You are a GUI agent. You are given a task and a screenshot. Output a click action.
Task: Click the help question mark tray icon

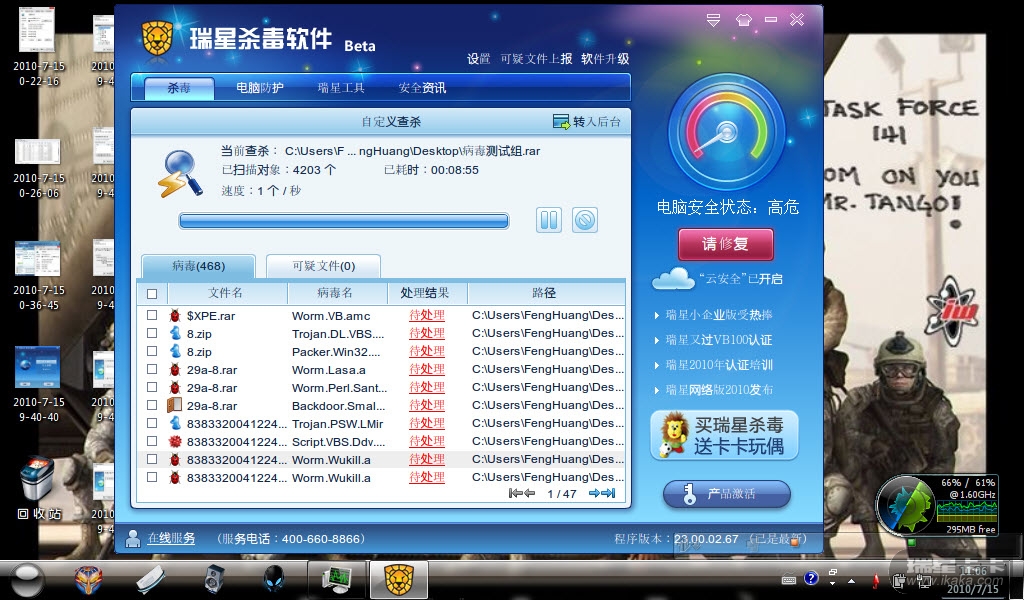pos(810,578)
